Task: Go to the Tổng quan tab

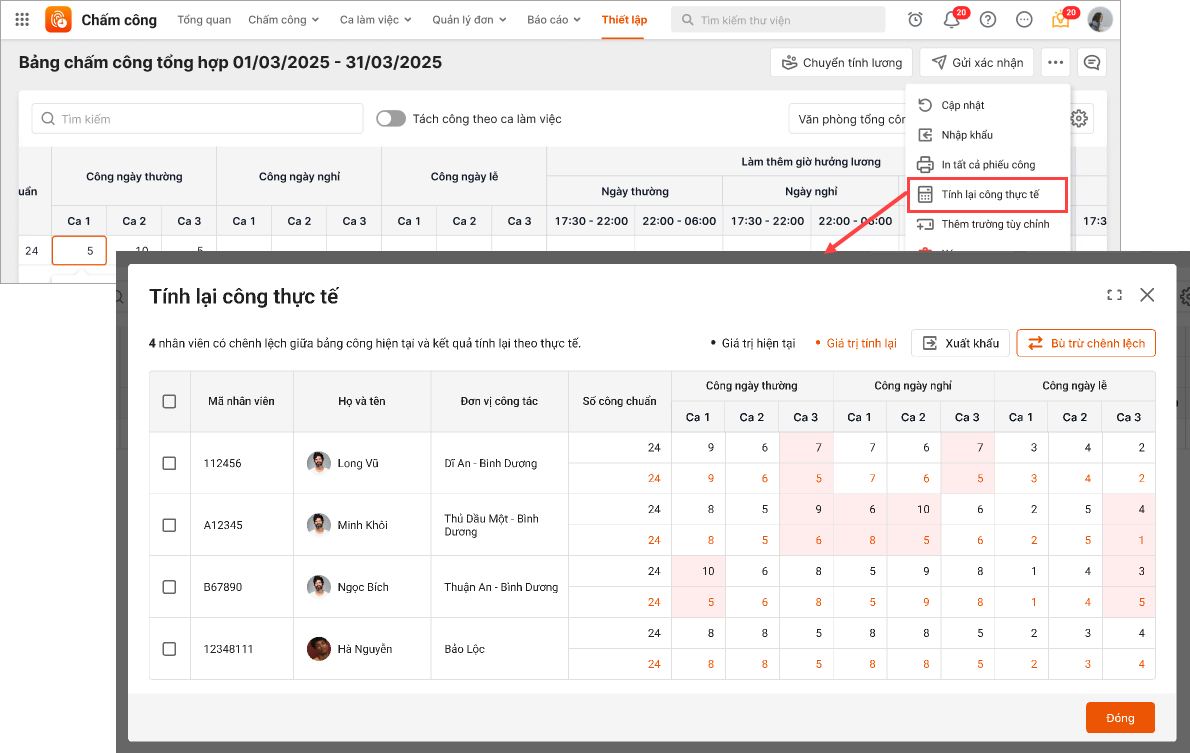Action: pyautogui.click(x=204, y=20)
